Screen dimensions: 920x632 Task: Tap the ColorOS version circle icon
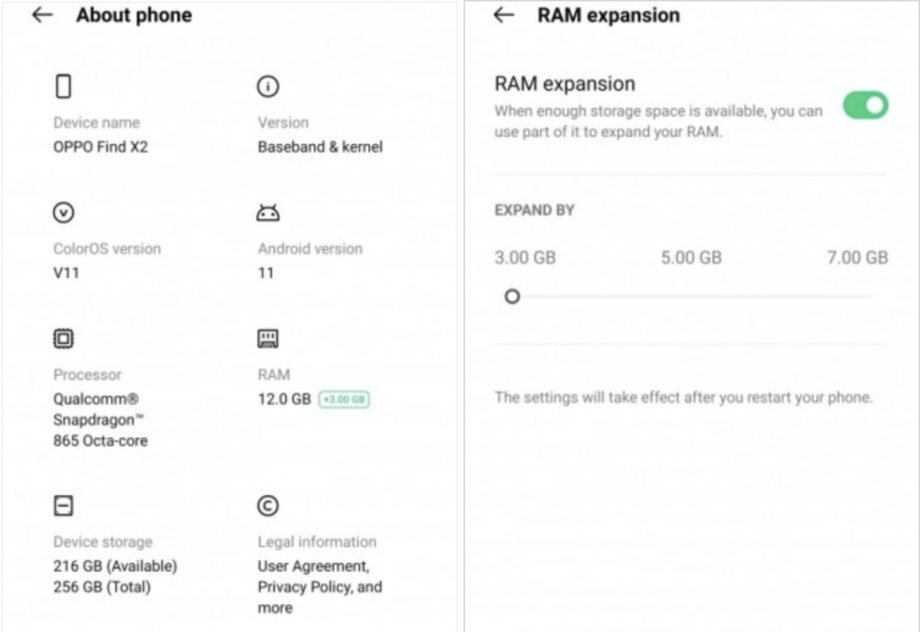coord(63,213)
